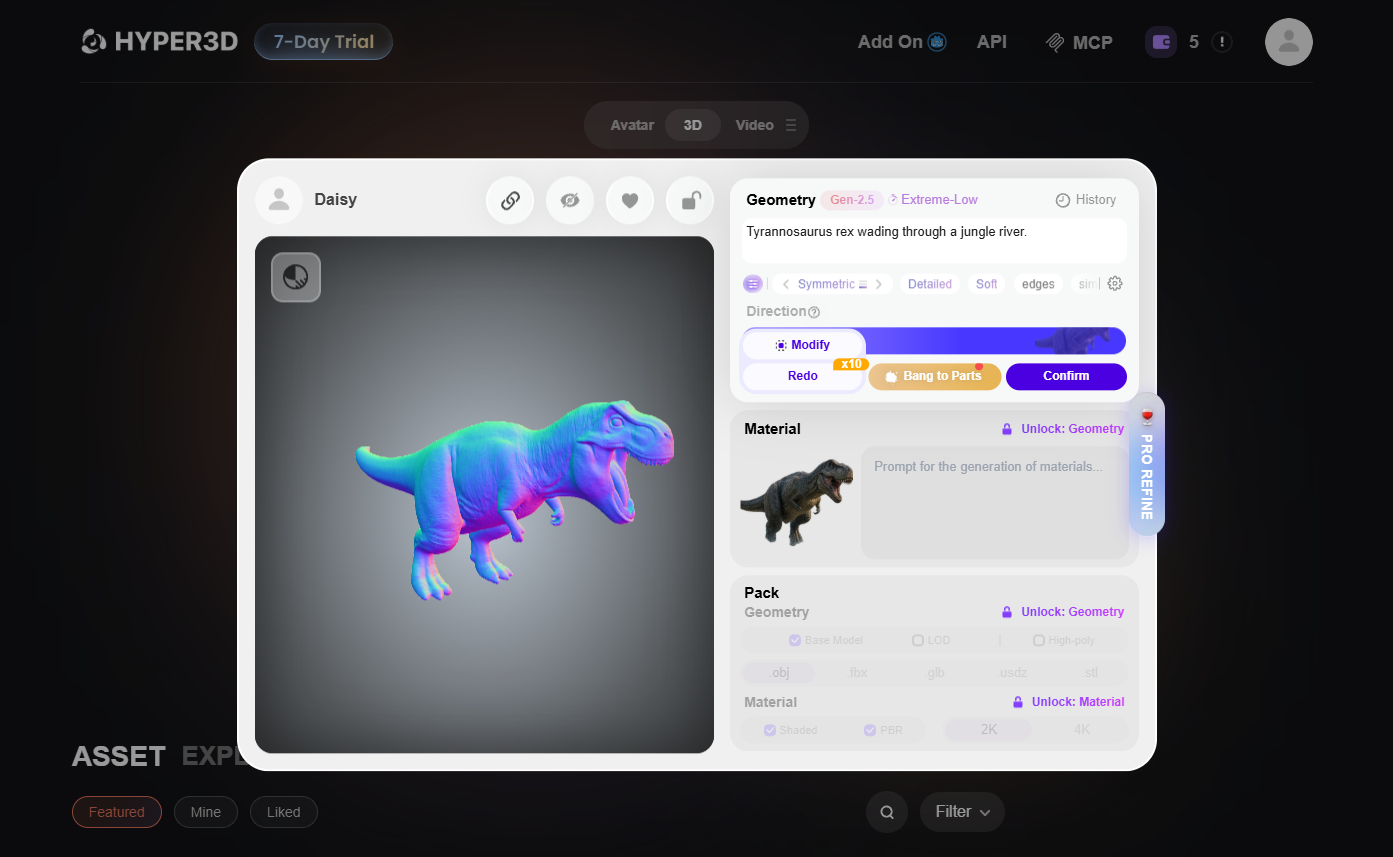Viewport: 1393px width, 857px height.
Task: Copy share link with the chain icon
Action: pos(510,200)
